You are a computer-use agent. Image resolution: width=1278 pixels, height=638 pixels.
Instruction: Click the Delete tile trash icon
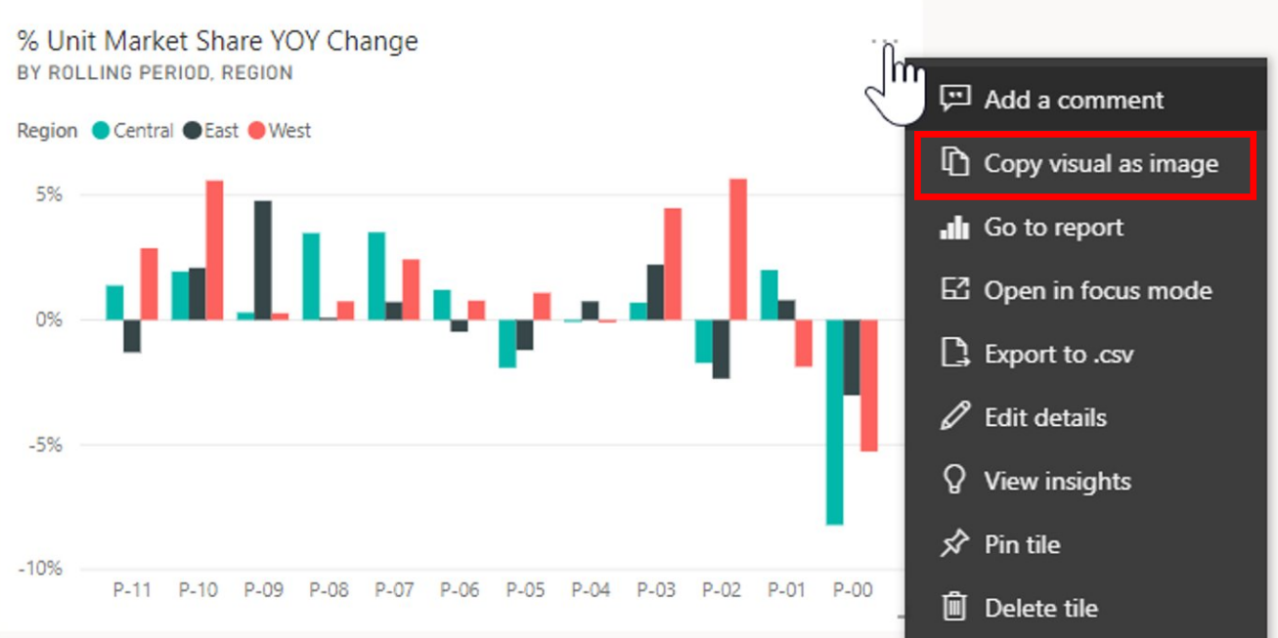(x=955, y=607)
